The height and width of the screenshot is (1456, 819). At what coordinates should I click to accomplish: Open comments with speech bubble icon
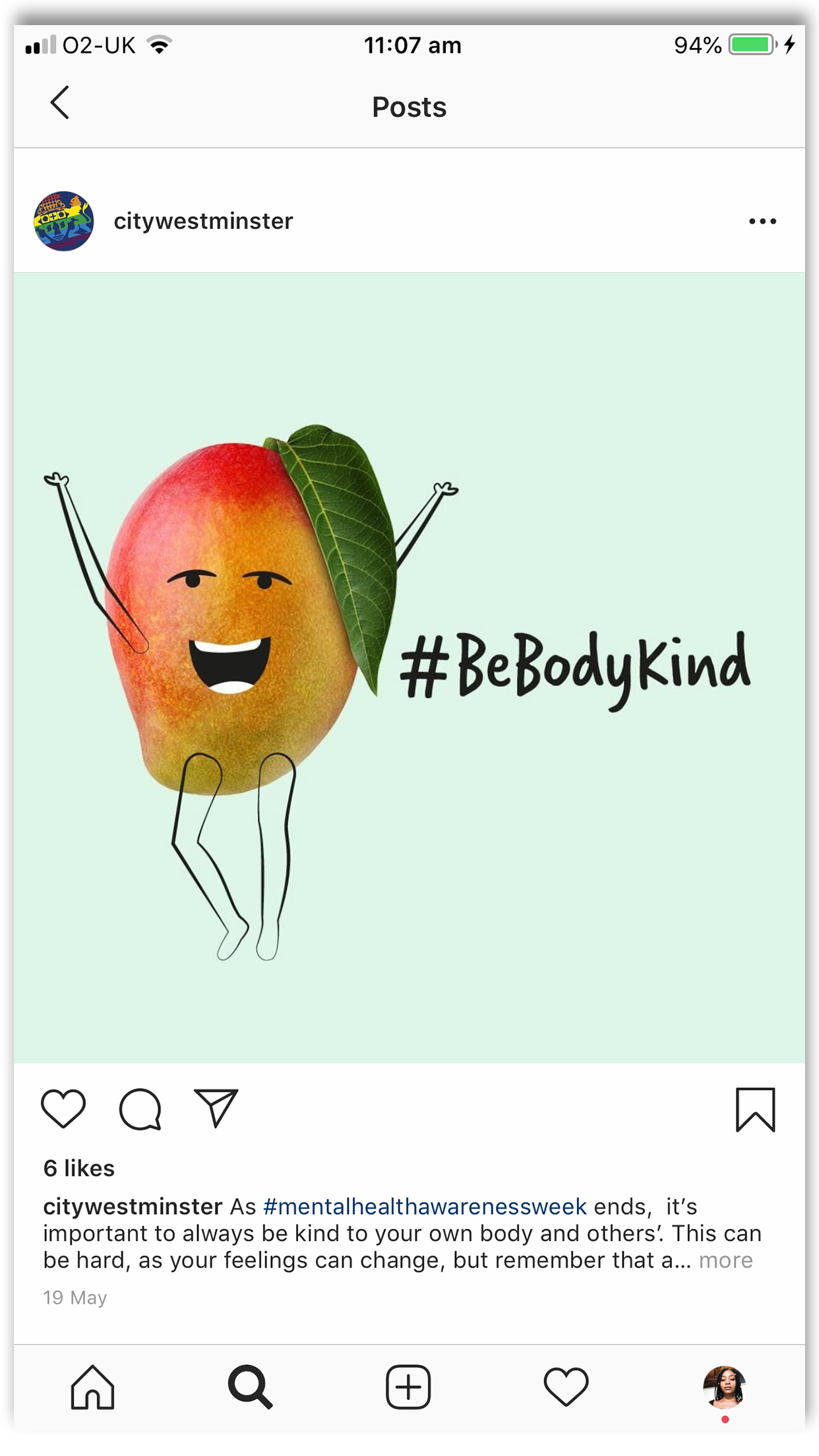pyautogui.click(x=140, y=1109)
